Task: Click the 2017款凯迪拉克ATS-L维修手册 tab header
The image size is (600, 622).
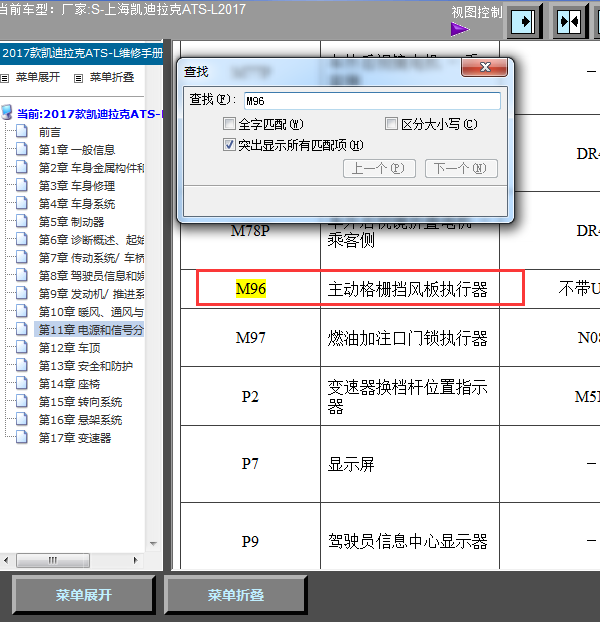Action: pyautogui.click(x=82, y=53)
